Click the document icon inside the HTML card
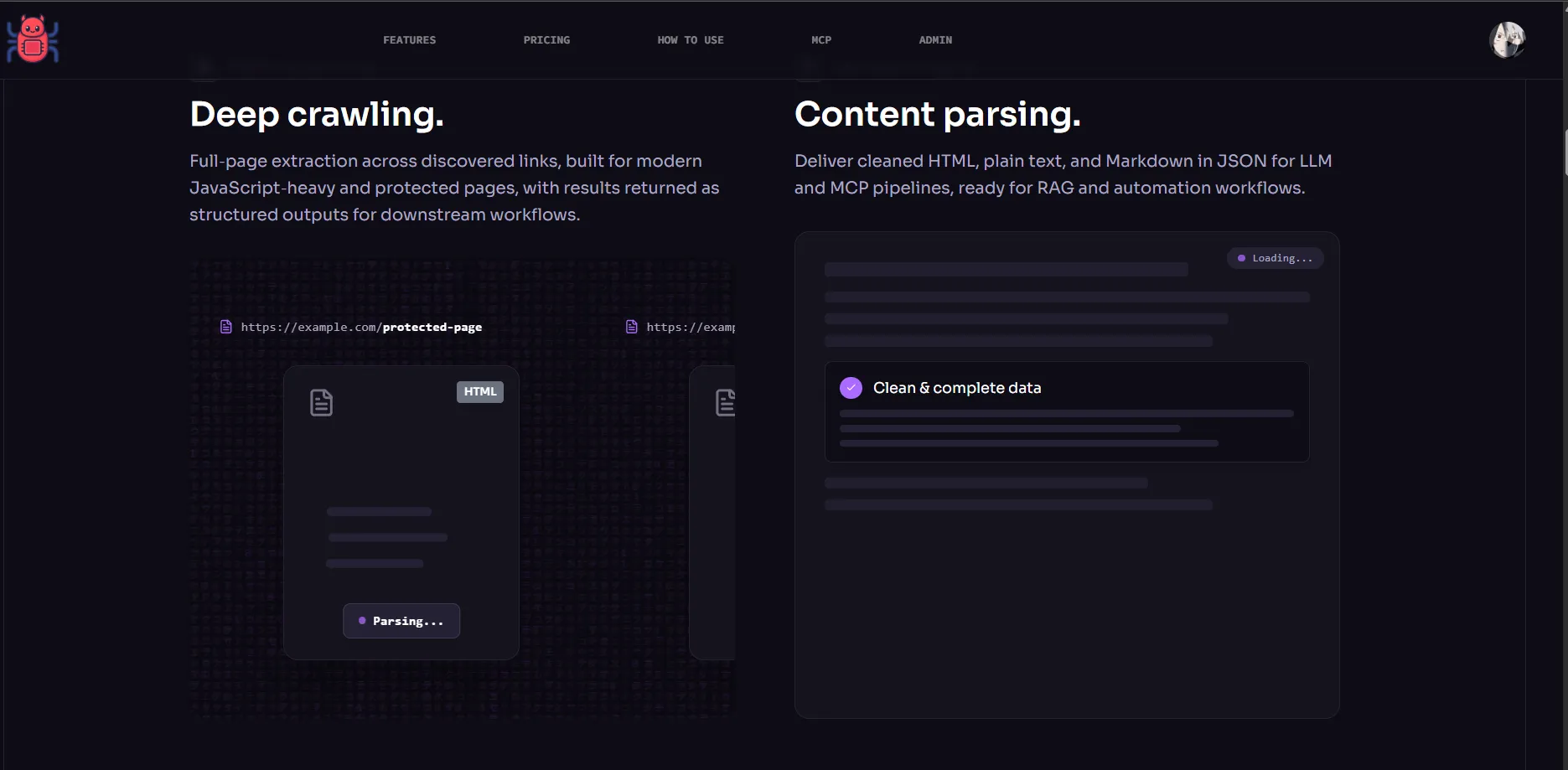 click(321, 403)
